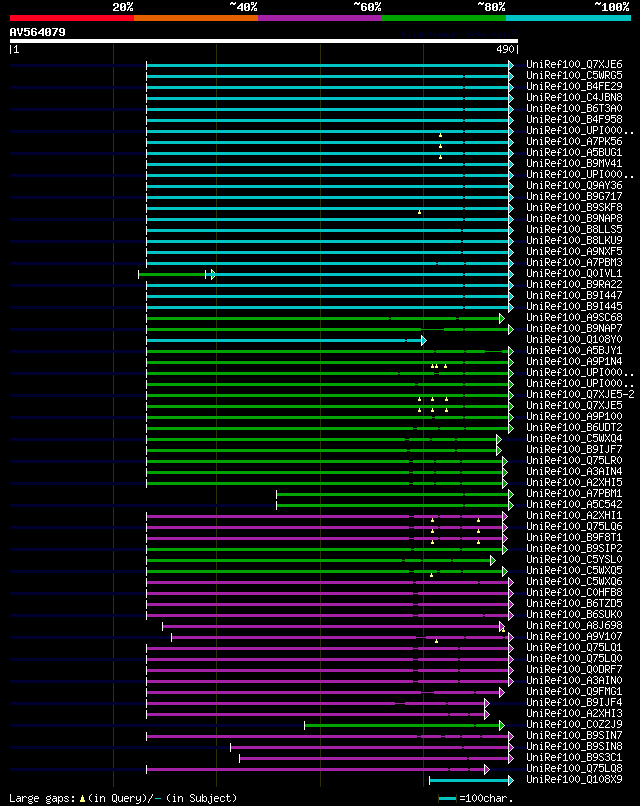Select the UniRef100_A8J698 label
This screenshot has height=806, width=640.
pos(574,626)
